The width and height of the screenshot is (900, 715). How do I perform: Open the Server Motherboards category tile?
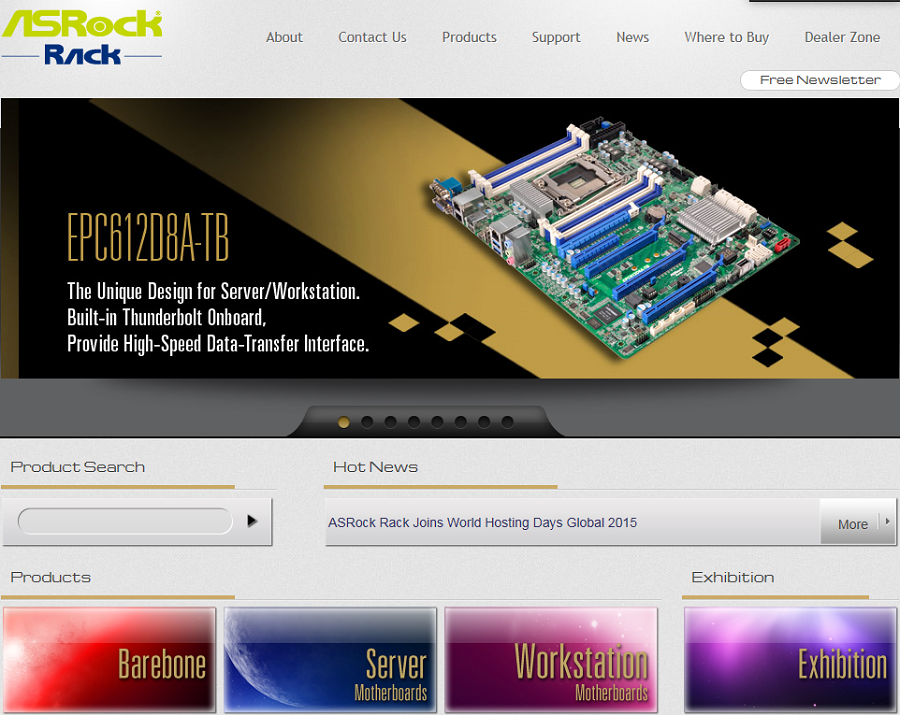(330, 660)
